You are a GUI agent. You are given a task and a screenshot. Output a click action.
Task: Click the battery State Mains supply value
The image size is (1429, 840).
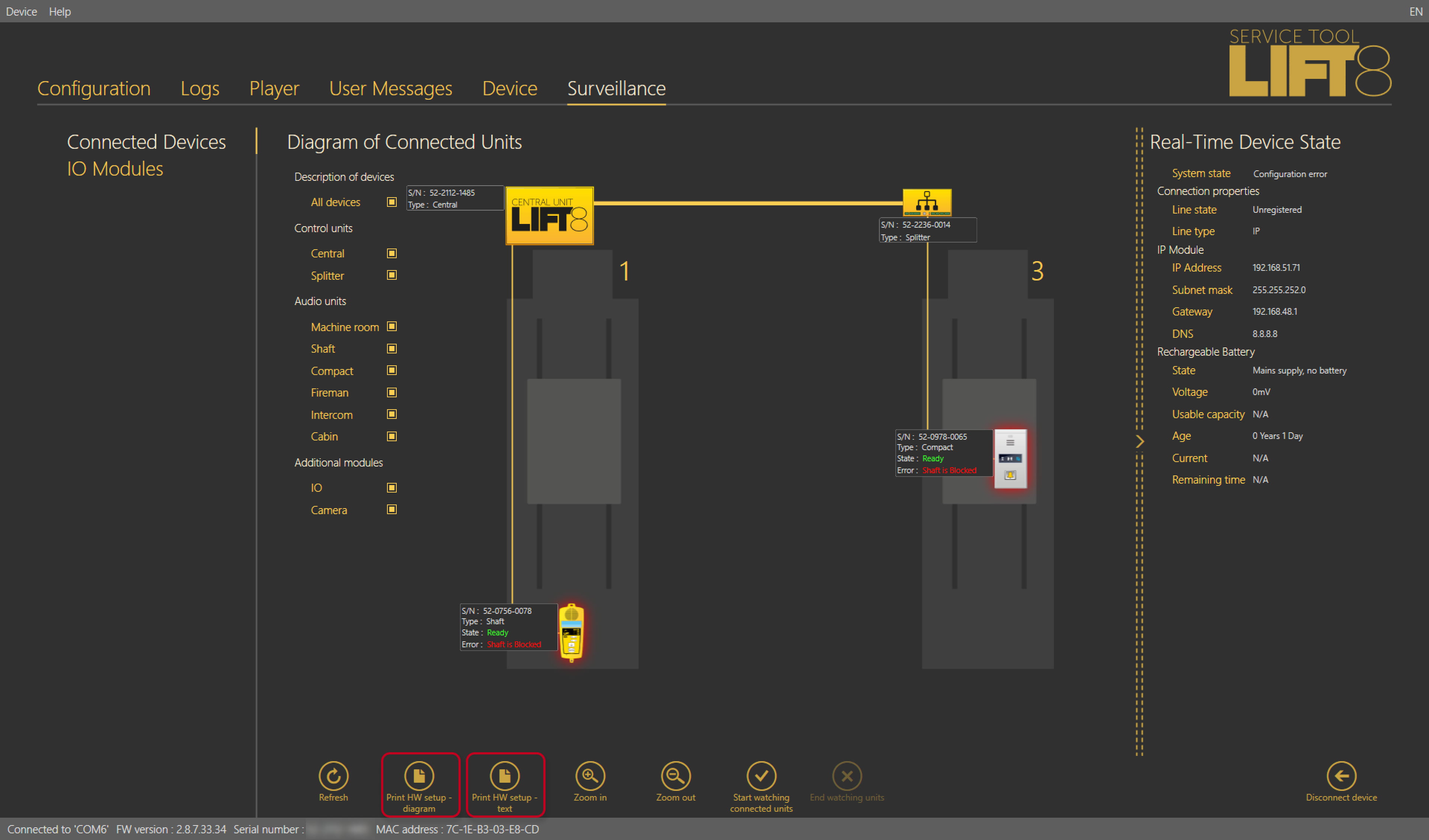(x=1299, y=371)
